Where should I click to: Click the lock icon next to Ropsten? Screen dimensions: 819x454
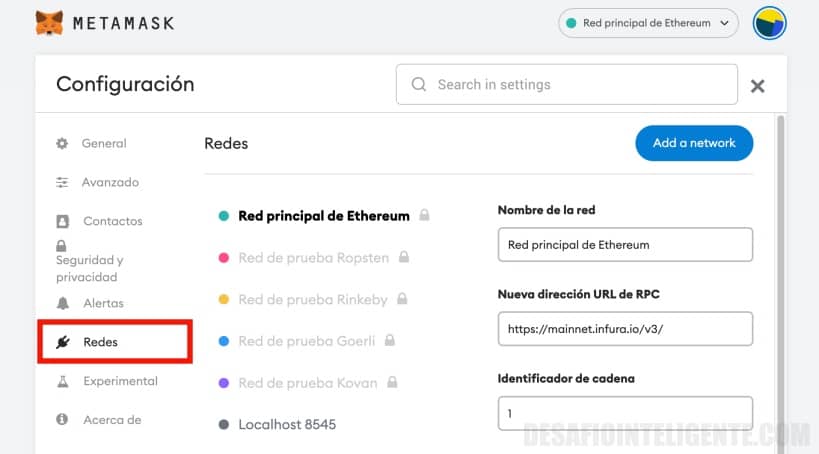point(404,257)
